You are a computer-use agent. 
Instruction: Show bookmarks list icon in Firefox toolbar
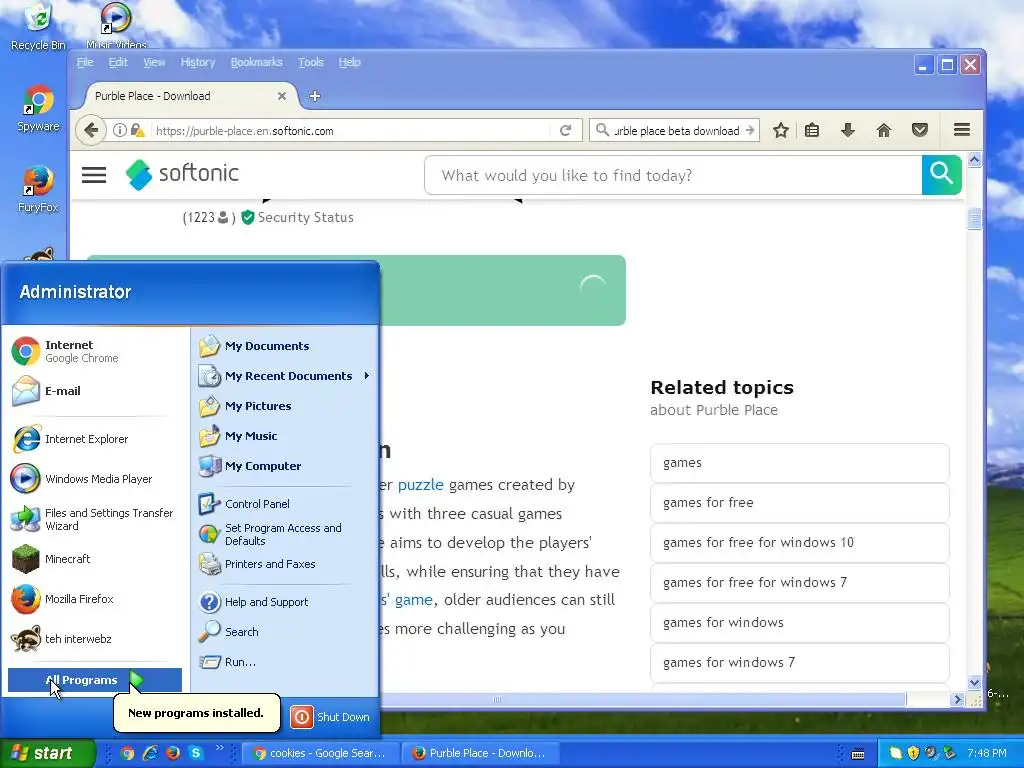click(812, 131)
